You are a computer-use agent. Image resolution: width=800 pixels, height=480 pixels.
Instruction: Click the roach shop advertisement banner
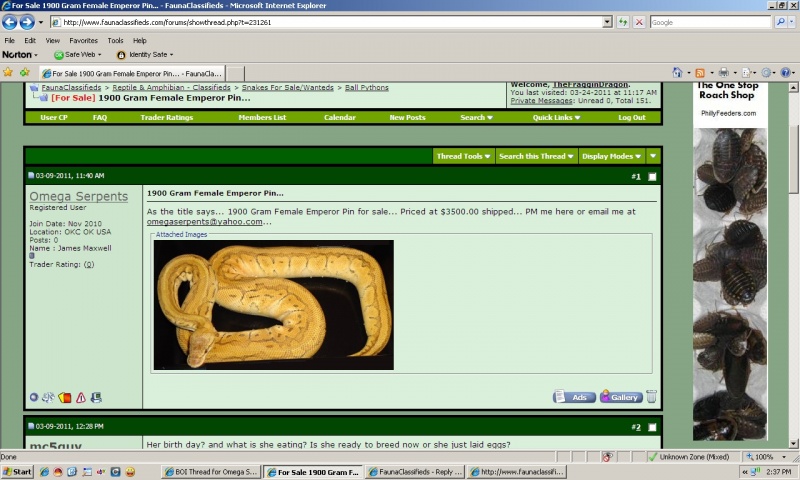click(x=730, y=261)
